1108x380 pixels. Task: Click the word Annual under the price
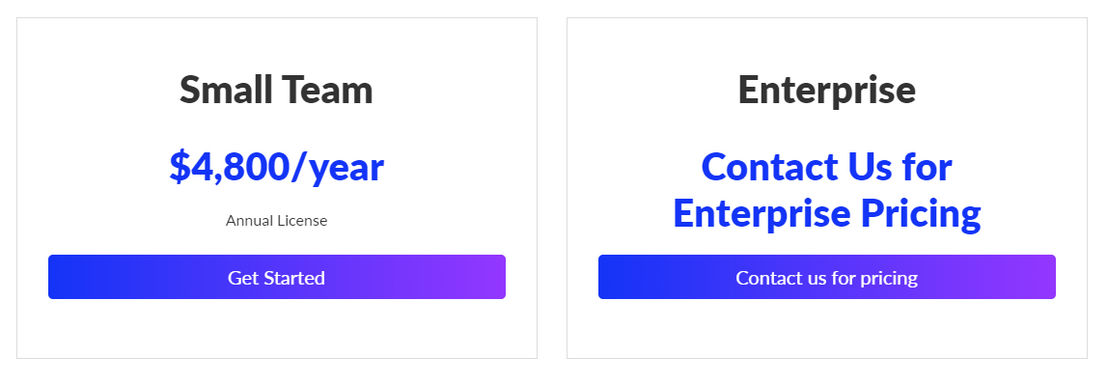[x=249, y=220]
